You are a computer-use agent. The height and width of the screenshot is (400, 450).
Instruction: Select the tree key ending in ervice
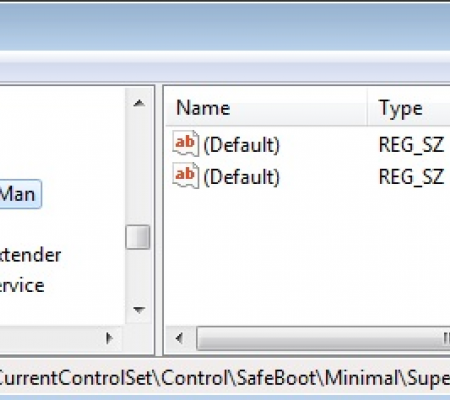[x=22, y=286]
